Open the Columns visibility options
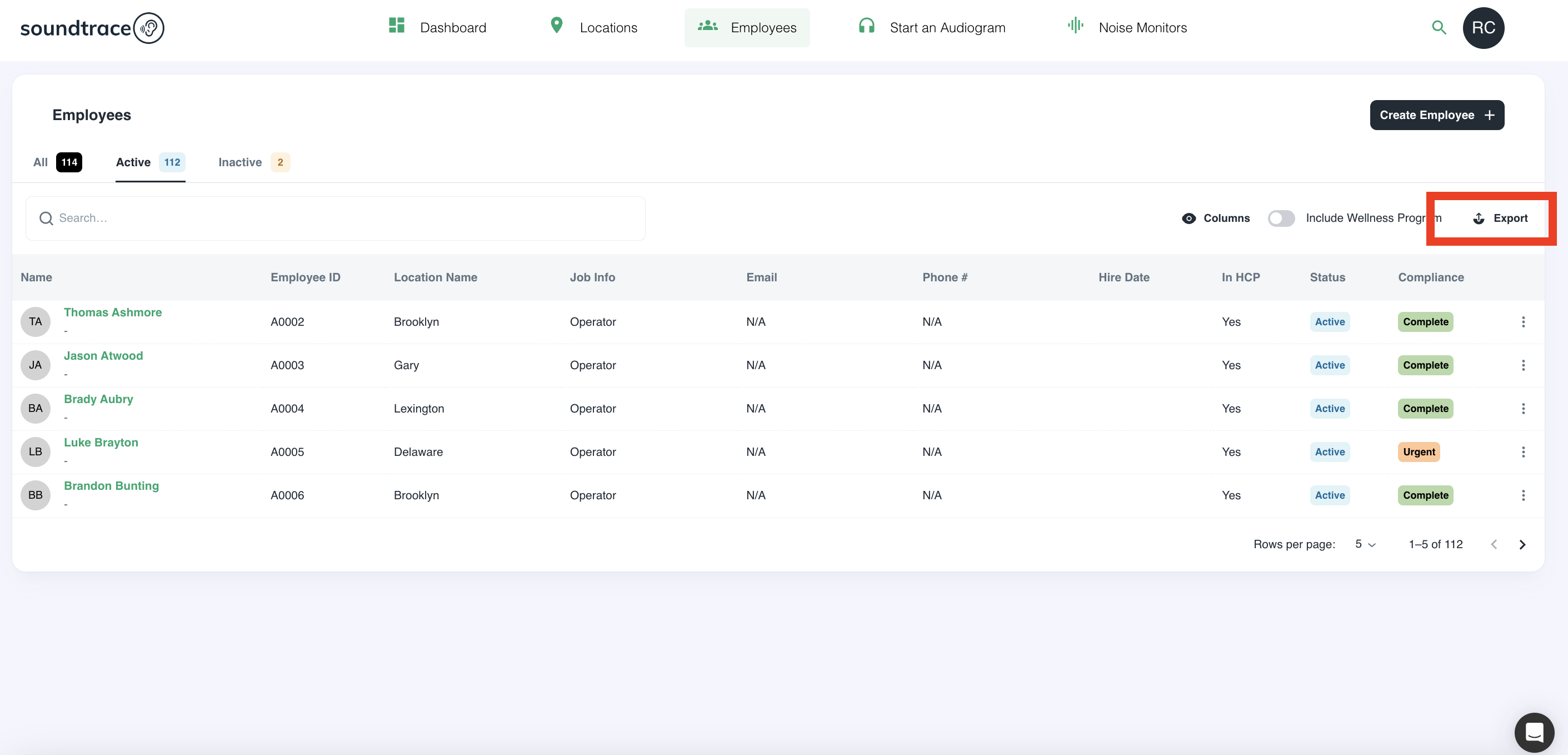 1216,218
